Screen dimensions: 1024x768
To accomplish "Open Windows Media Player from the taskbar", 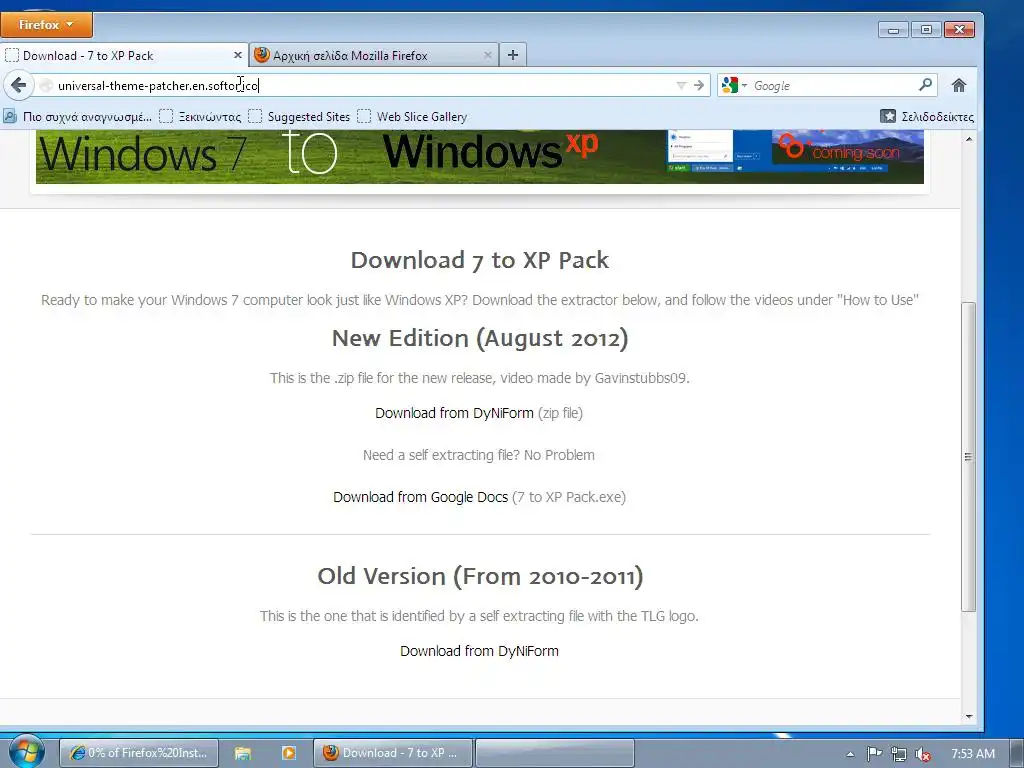I will pos(288,753).
